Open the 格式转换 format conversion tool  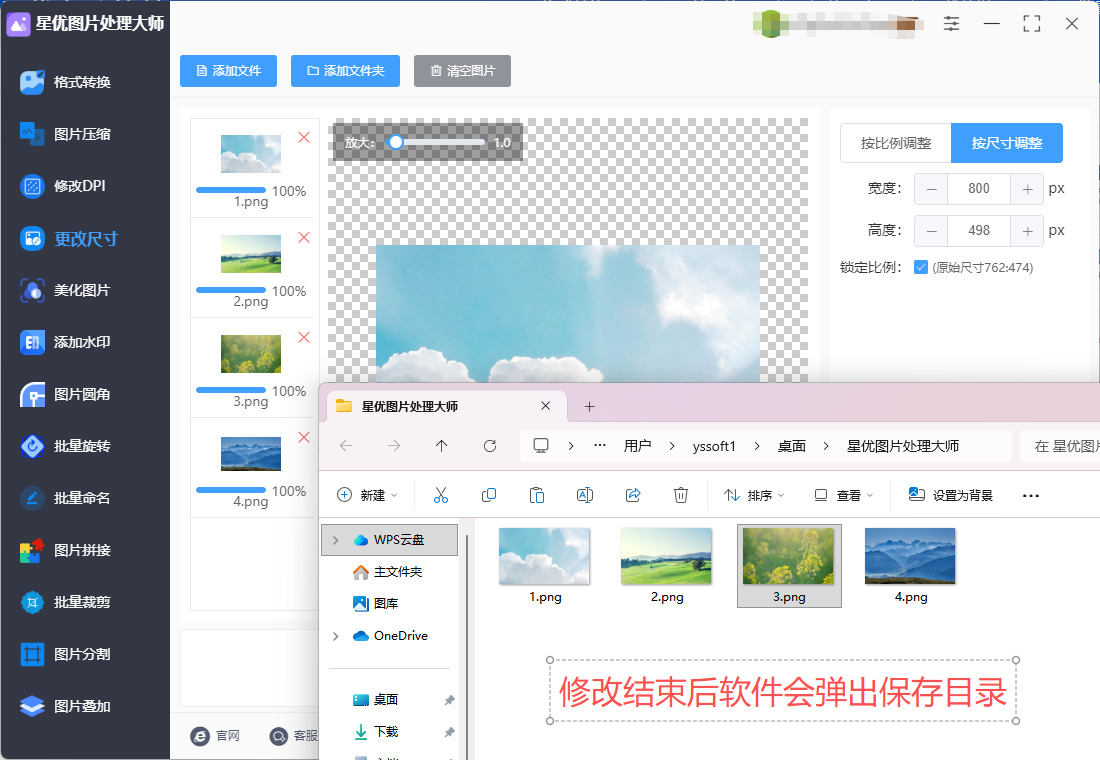[67, 82]
